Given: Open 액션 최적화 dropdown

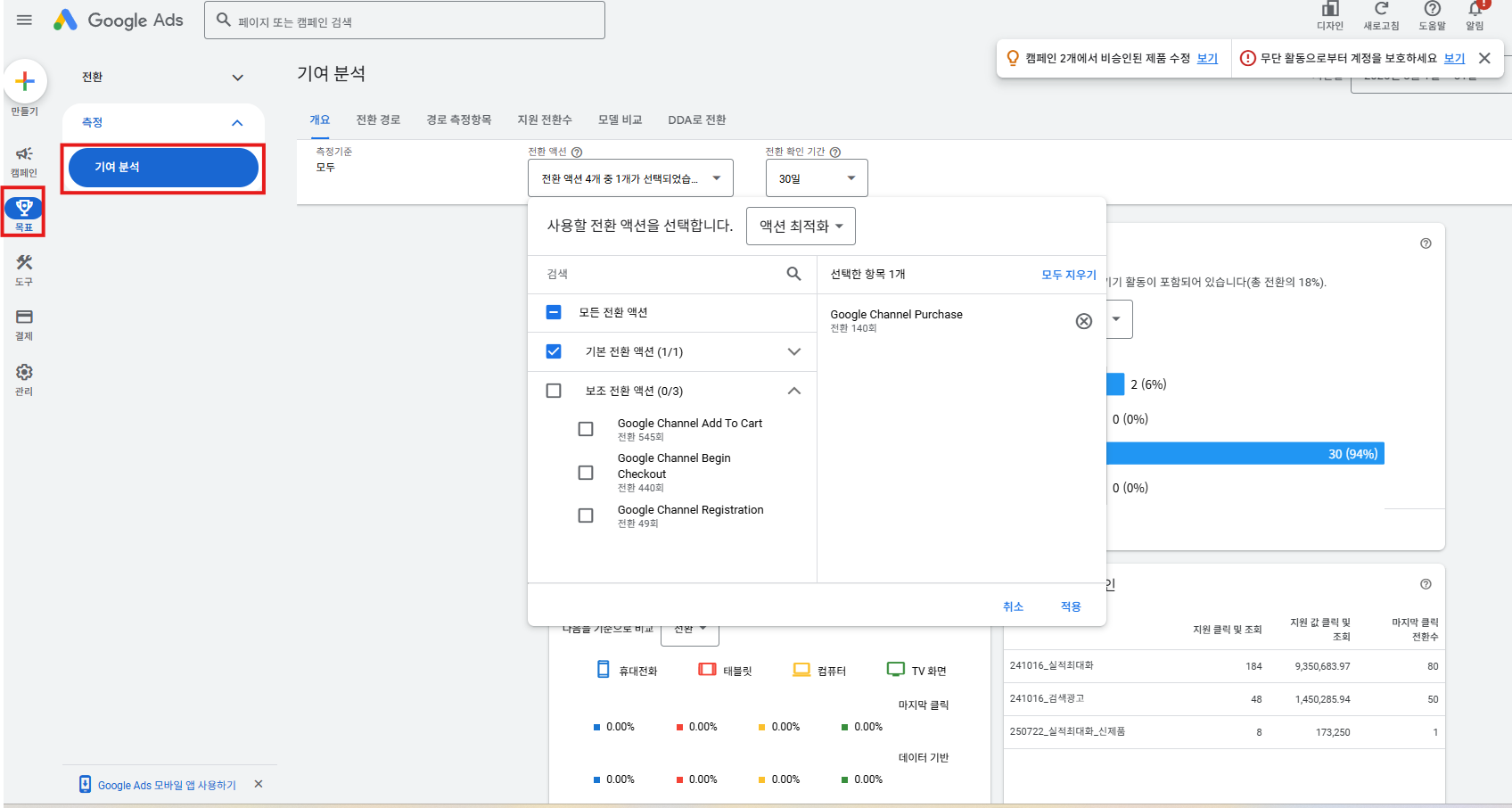Looking at the screenshot, I should [x=801, y=226].
